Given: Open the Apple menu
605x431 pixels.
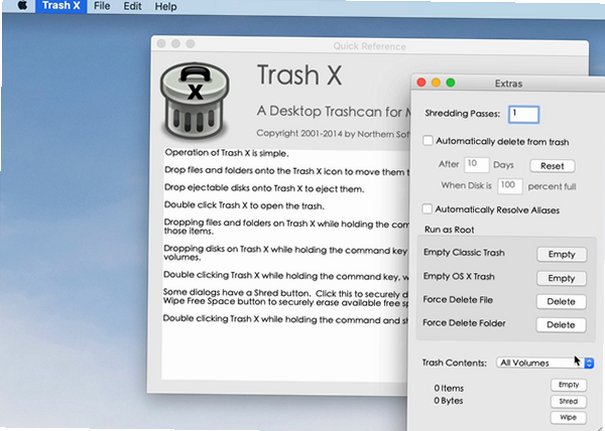Looking at the screenshot, I should coord(22,6).
